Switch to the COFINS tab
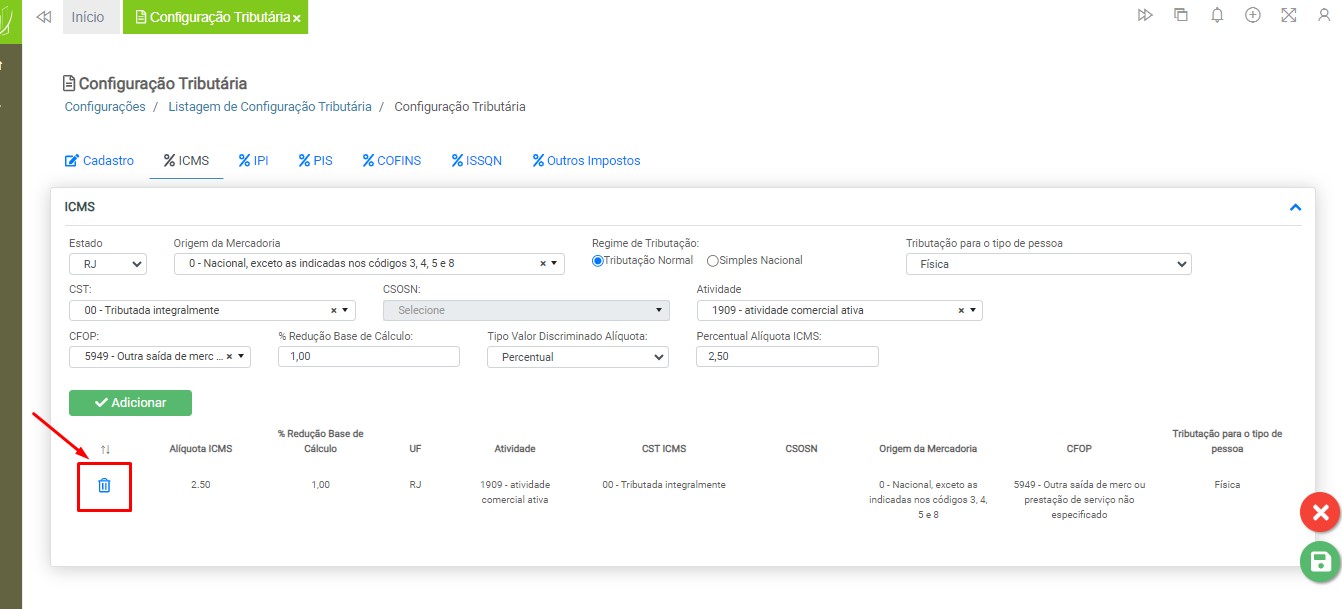The width and height of the screenshot is (1342, 609). point(391,160)
